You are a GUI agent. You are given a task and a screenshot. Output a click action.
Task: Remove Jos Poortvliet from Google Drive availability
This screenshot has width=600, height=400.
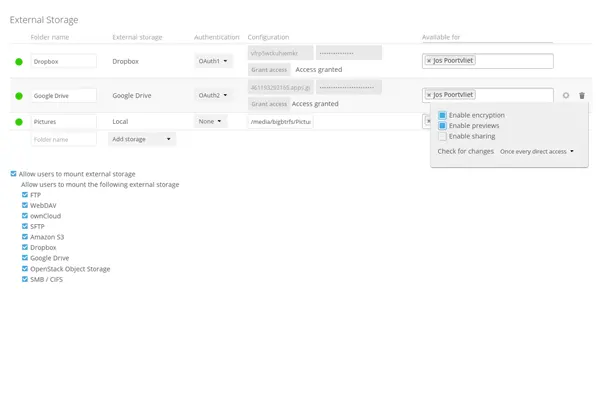click(429, 96)
